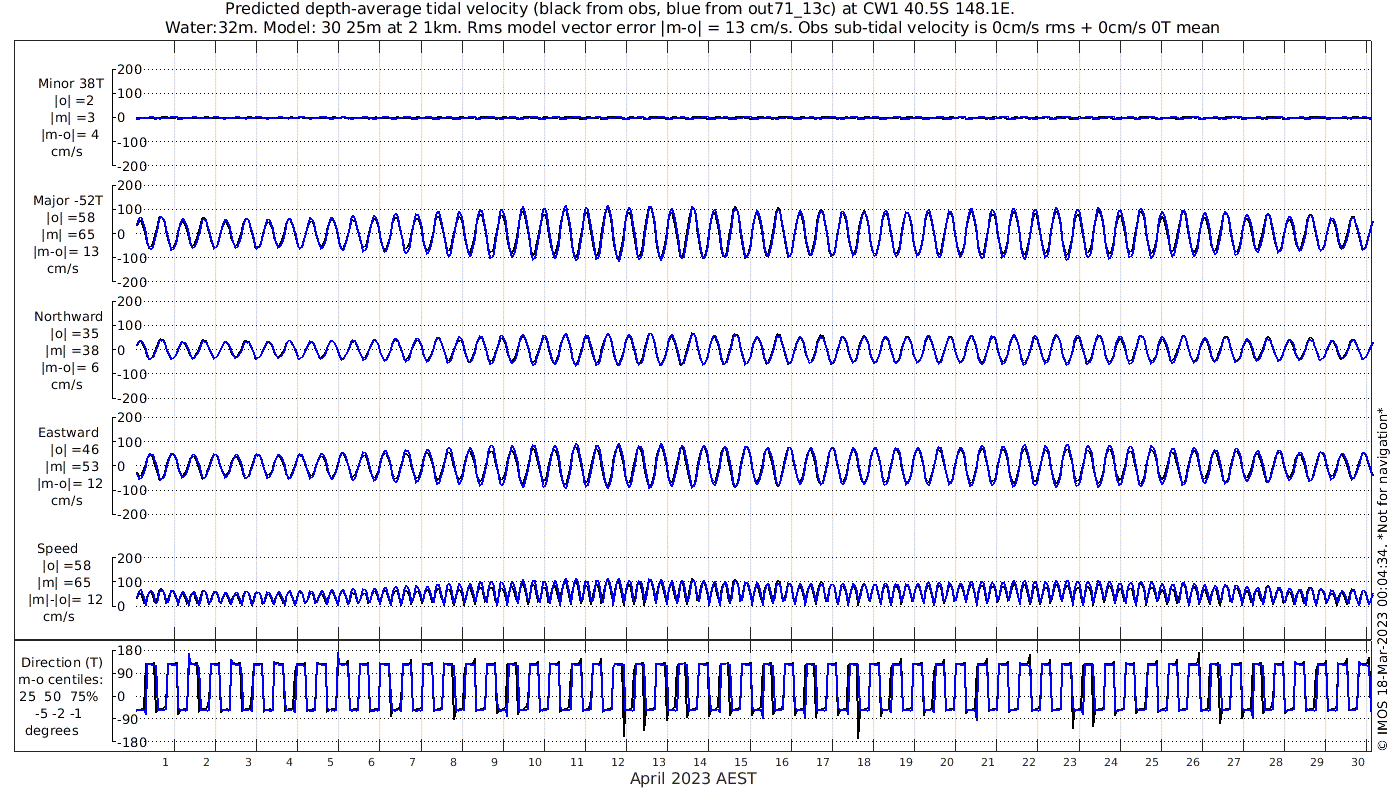Click the '200' tick of the Speed panel
Image resolution: width=1400 pixels, height=800 pixels.
(x=131, y=557)
